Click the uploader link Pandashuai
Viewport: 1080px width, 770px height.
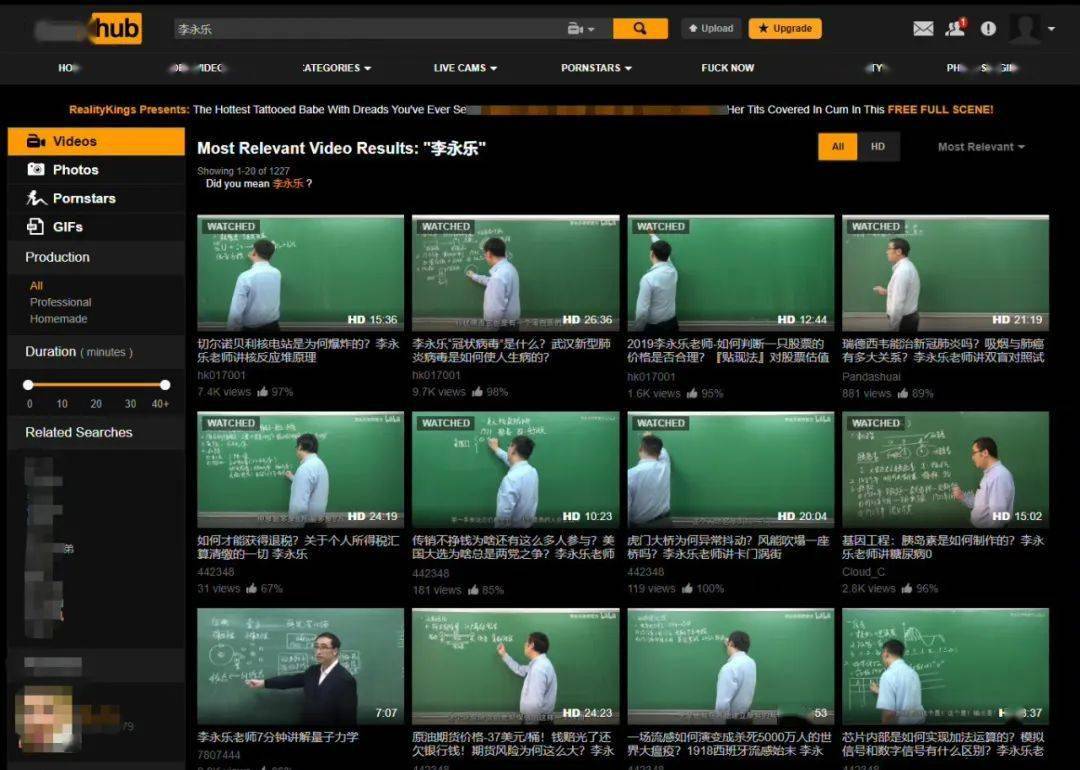[871, 377]
